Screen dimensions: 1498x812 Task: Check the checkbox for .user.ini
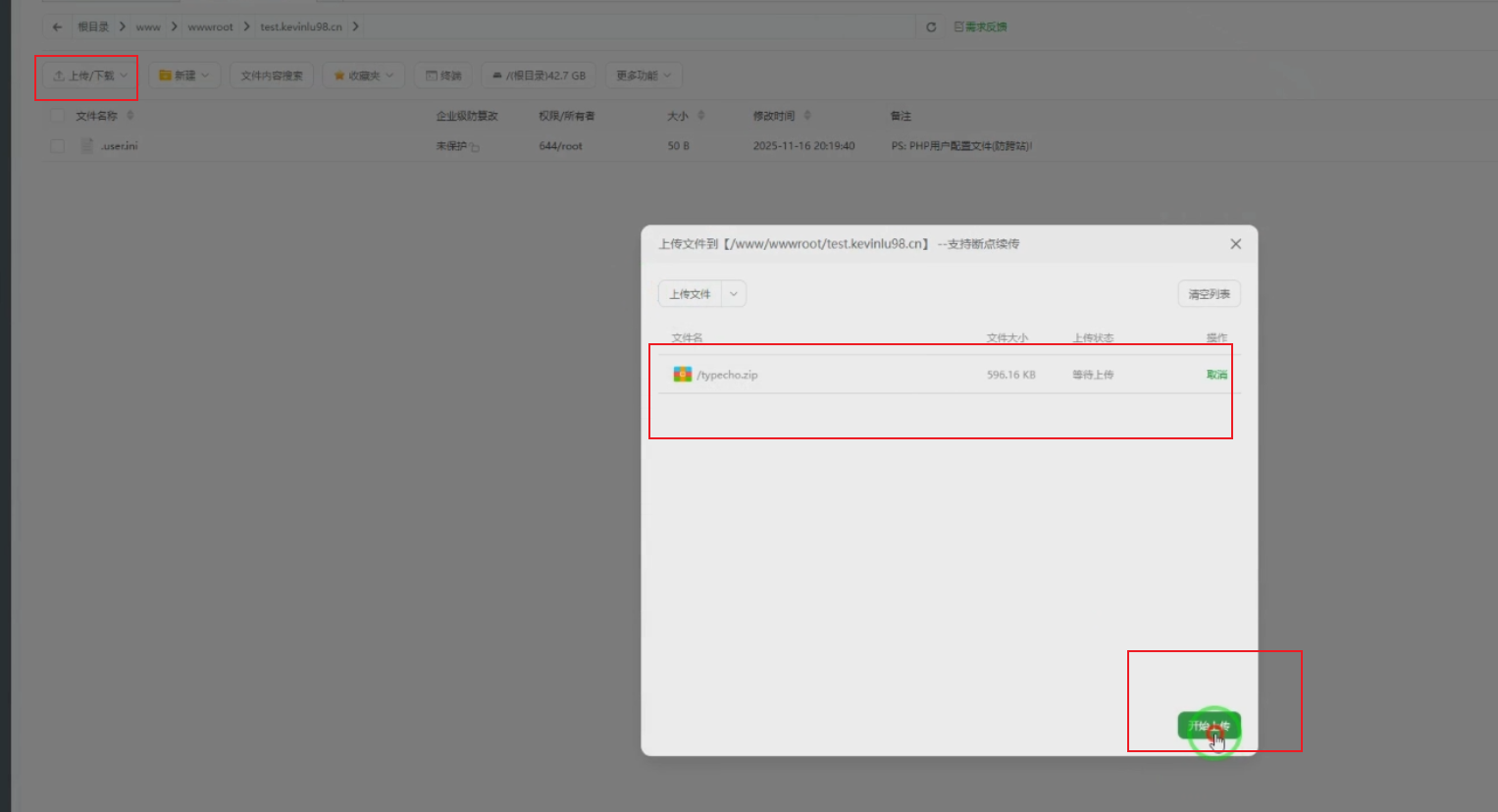coord(56,145)
